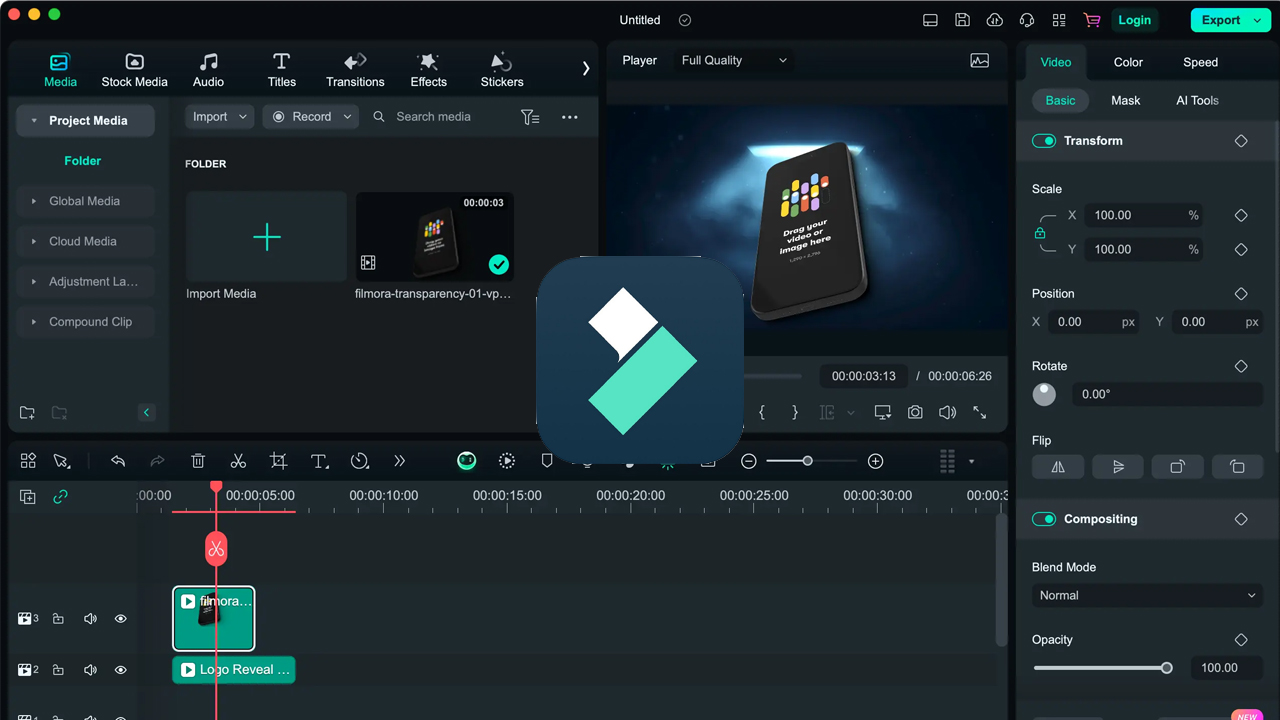The image size is (1280, 720).
Task: Click the undo arrow in timeline toolbar
Action: 118,461
